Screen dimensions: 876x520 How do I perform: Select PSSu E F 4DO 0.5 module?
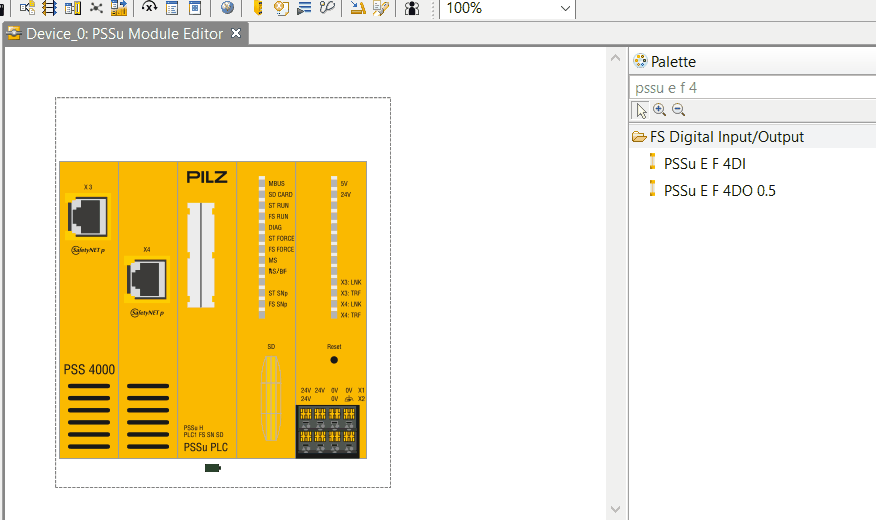[720, 190]
